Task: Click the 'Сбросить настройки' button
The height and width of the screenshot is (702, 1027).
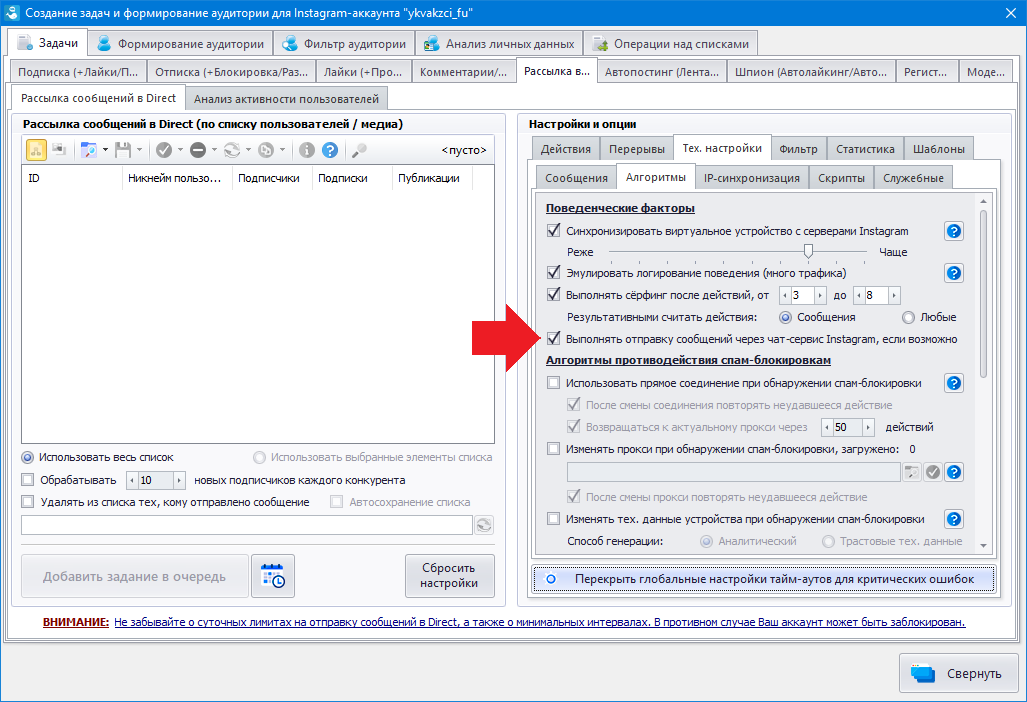Action: [x=449, y=576]
